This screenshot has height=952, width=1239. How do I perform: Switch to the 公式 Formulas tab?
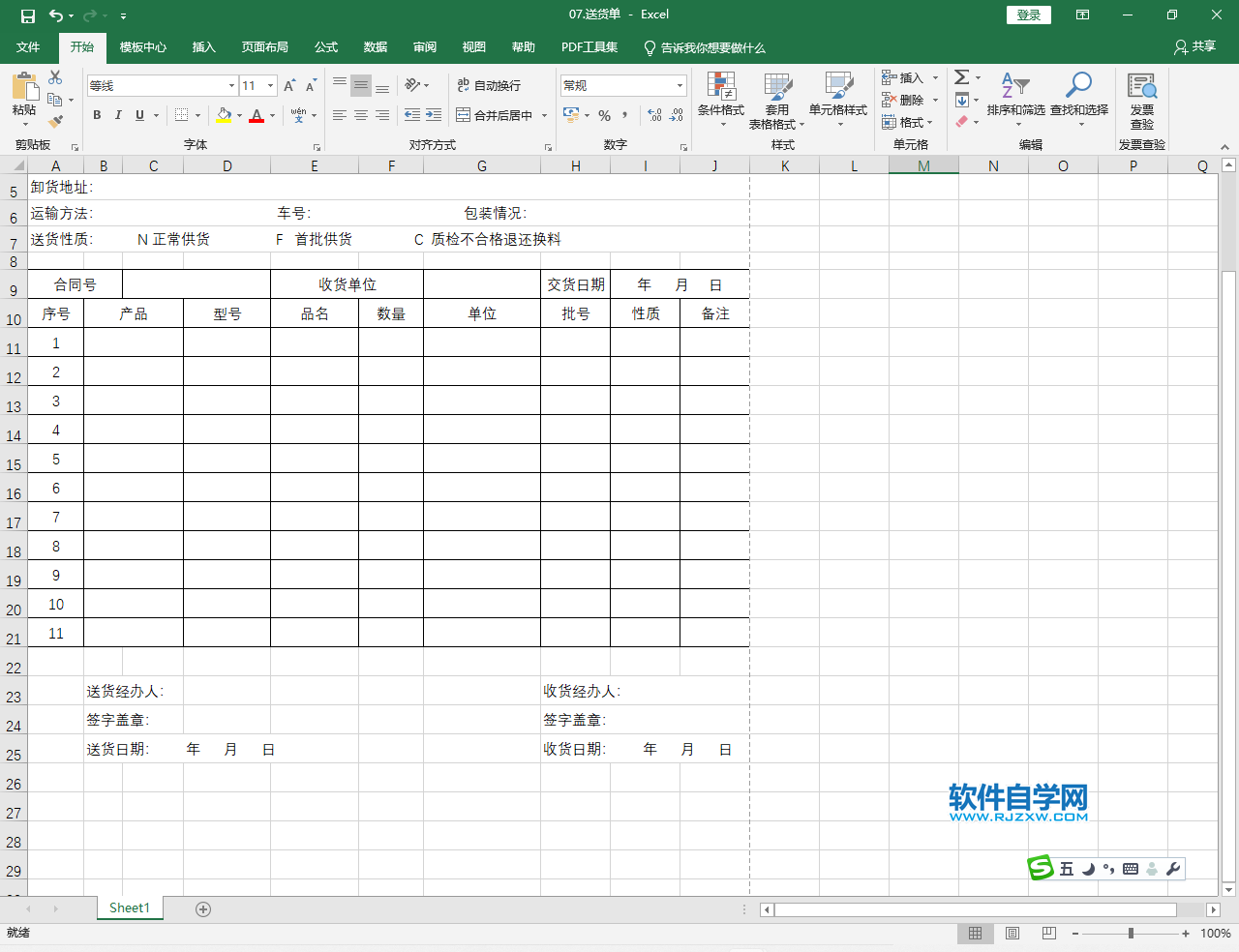pos(326,46)
